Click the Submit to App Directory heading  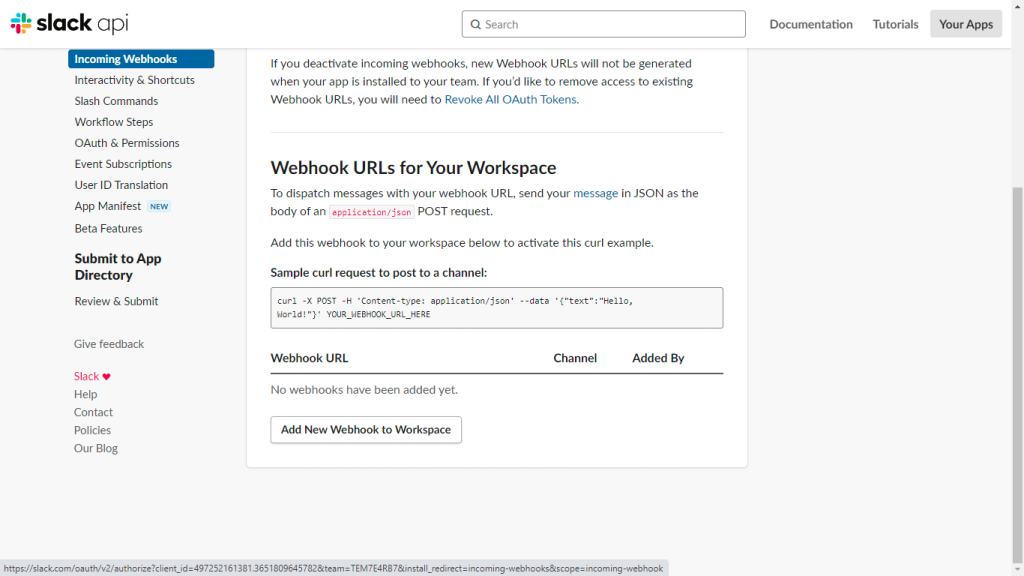coord(118,266)
